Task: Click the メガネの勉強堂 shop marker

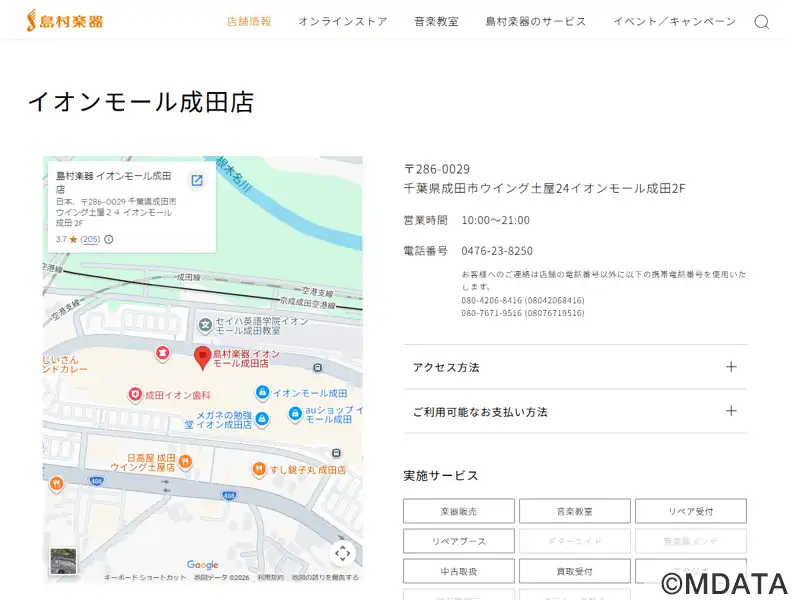Action: click(x=262, y=419)
